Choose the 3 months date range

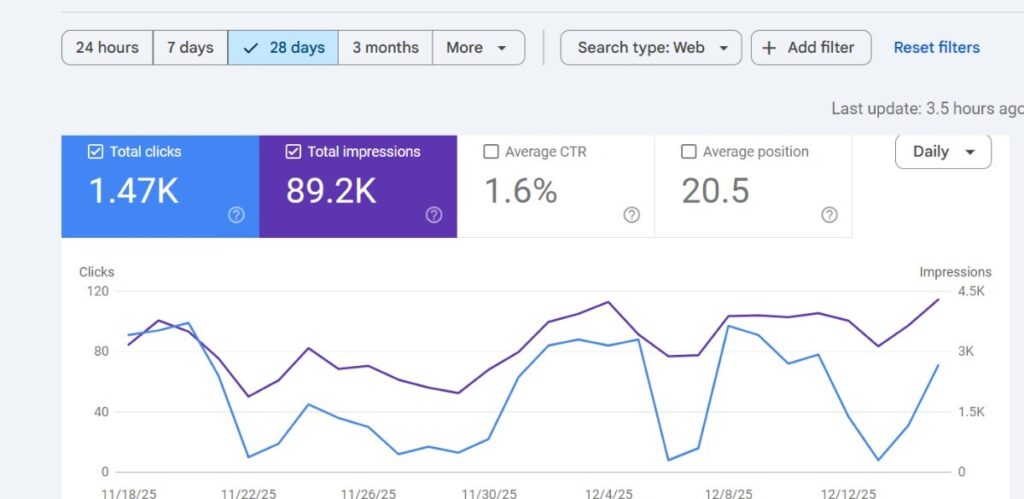click(x=385, y=47)
